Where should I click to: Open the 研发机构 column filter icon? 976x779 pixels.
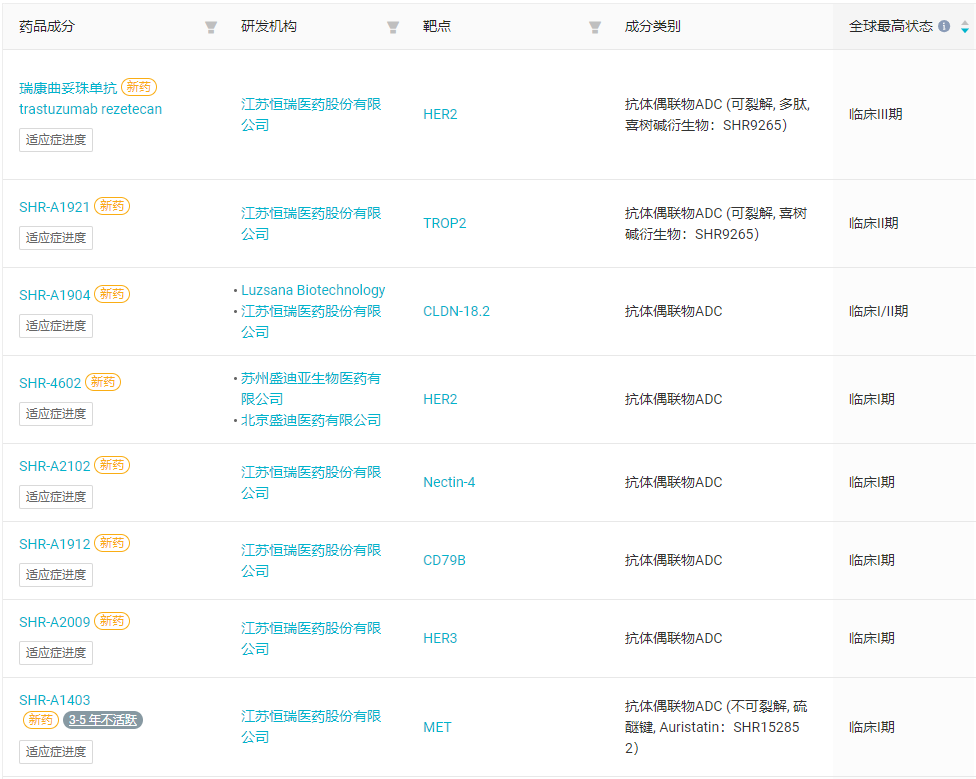393,27
